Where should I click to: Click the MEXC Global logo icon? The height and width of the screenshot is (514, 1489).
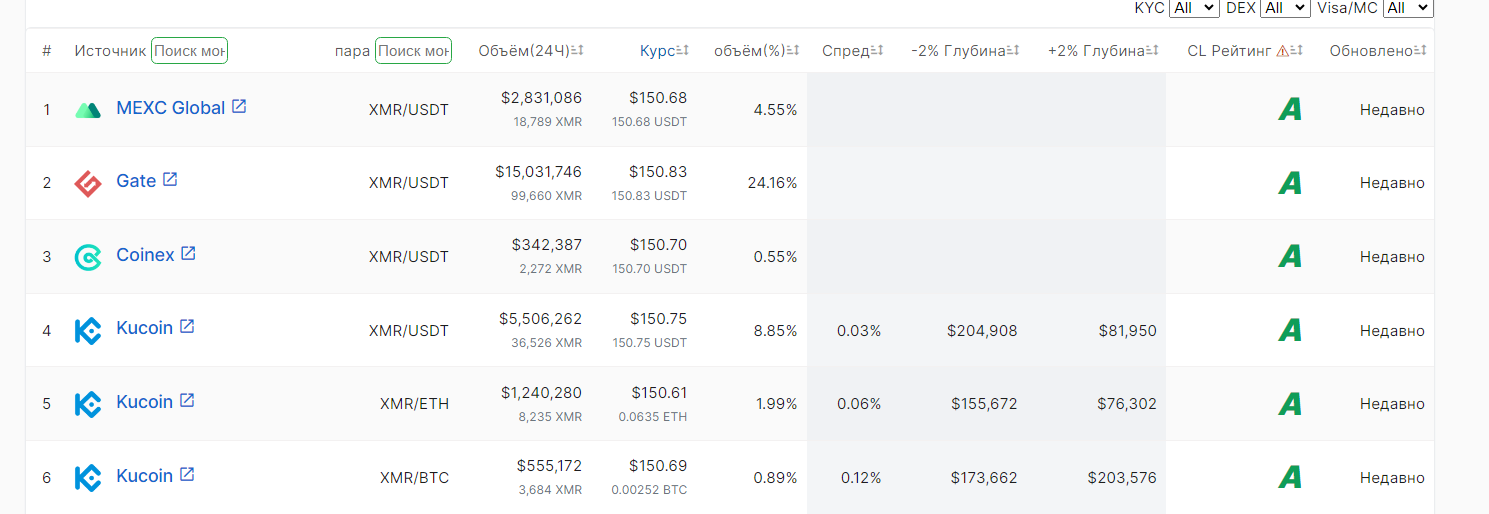(x=88, y=110)
